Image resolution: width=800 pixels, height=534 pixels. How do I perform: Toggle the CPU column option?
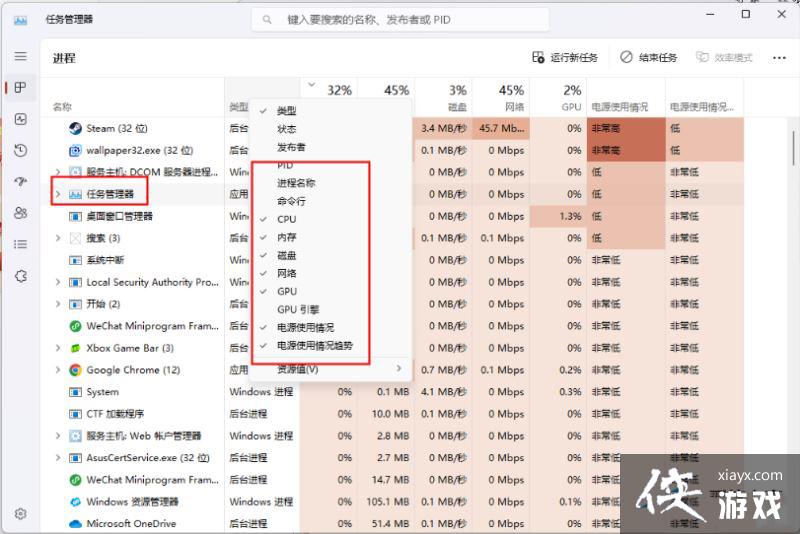tap(330, 219)
